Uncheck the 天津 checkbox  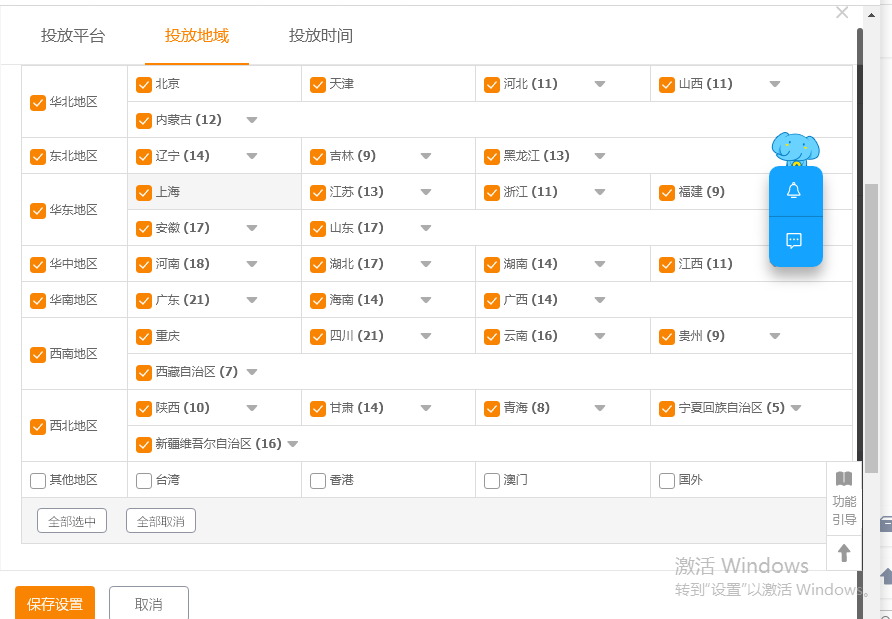317,85
